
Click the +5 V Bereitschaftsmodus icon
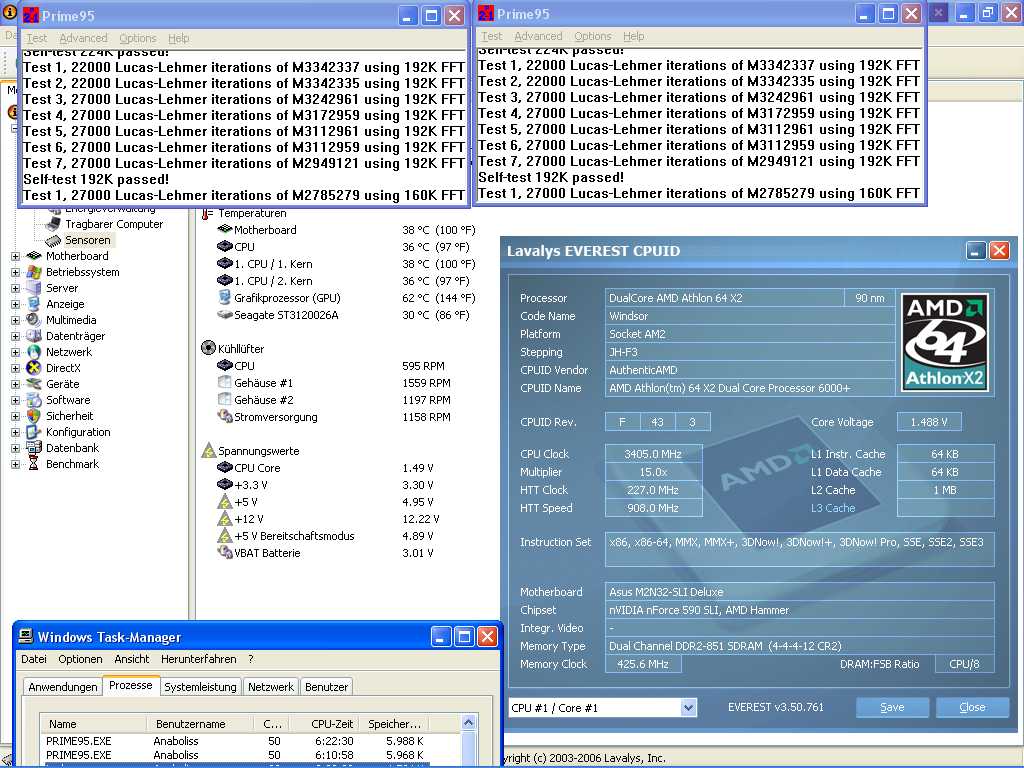pos(225,536)
